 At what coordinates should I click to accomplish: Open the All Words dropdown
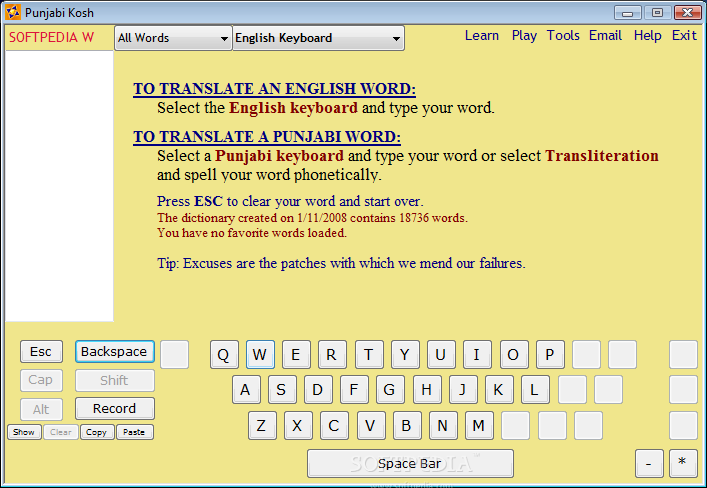pos(173,38)
